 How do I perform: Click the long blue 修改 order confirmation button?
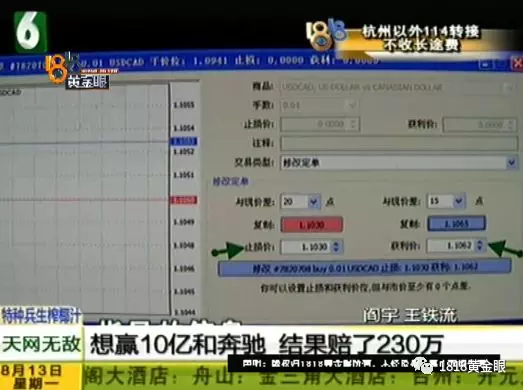pyautogui.click(x=364, y=268)
